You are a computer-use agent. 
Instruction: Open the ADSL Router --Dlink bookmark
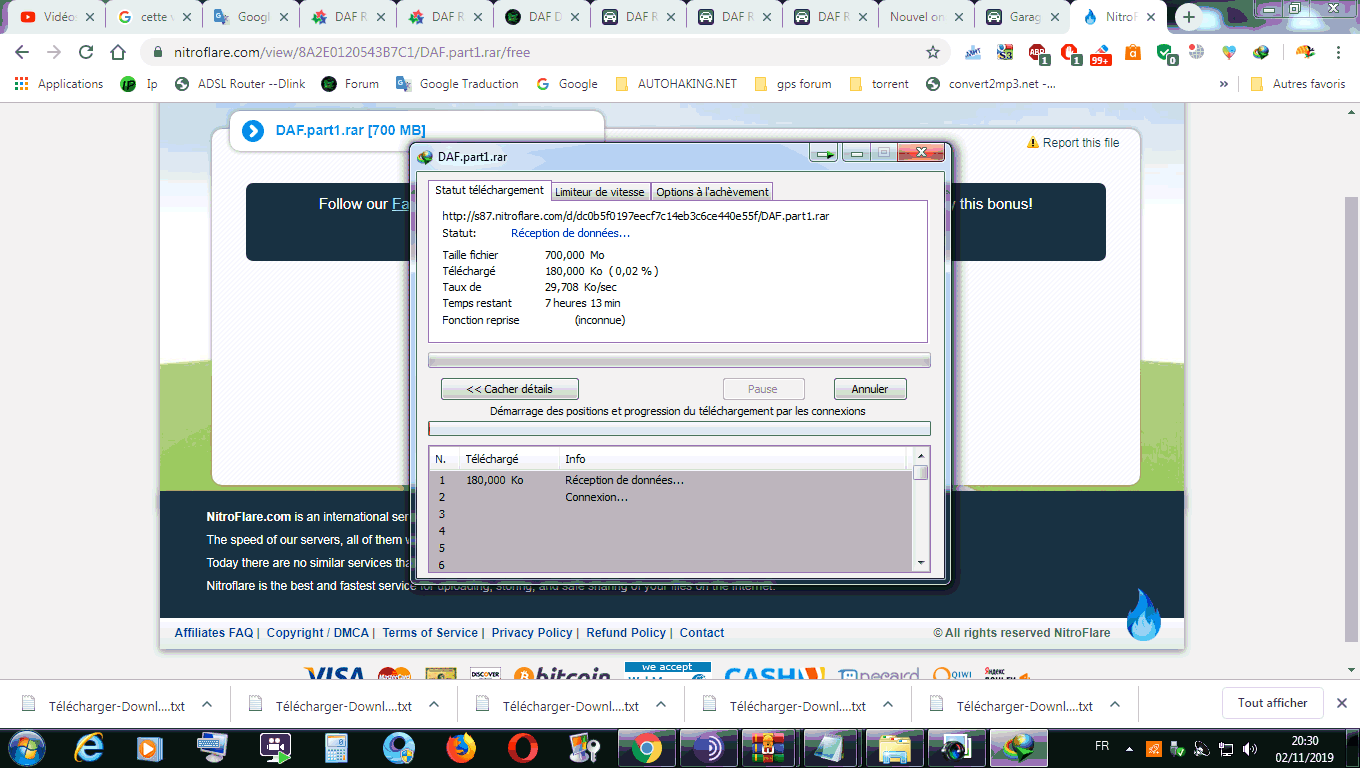(240, 84)
